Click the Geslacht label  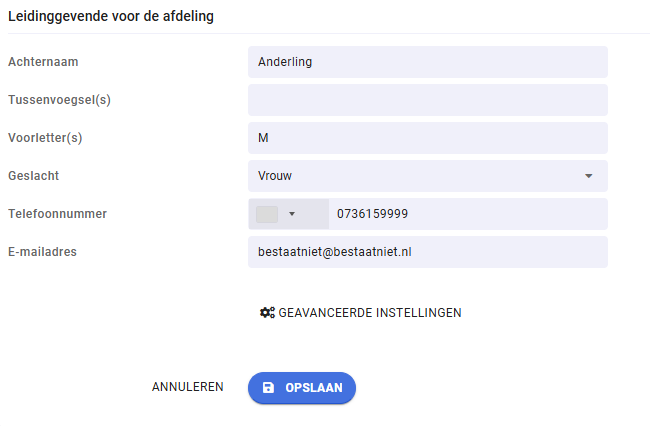[x=34, y=176]
